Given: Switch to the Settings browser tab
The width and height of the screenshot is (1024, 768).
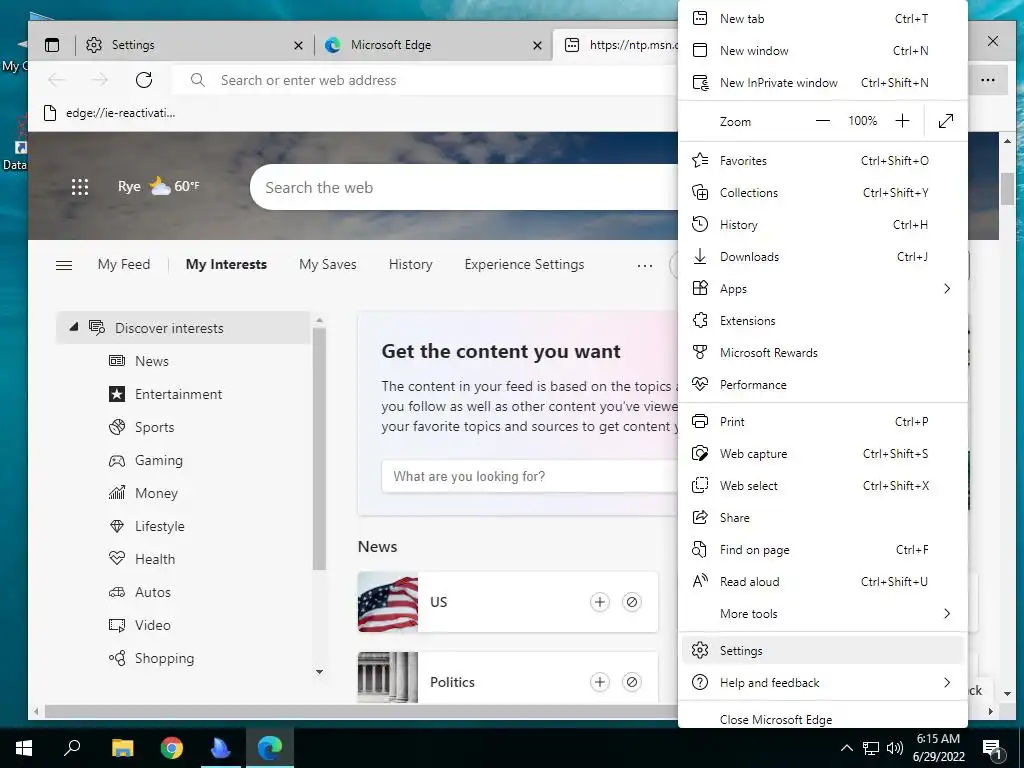Looking at the screenshot, I should tap(195, 45).
